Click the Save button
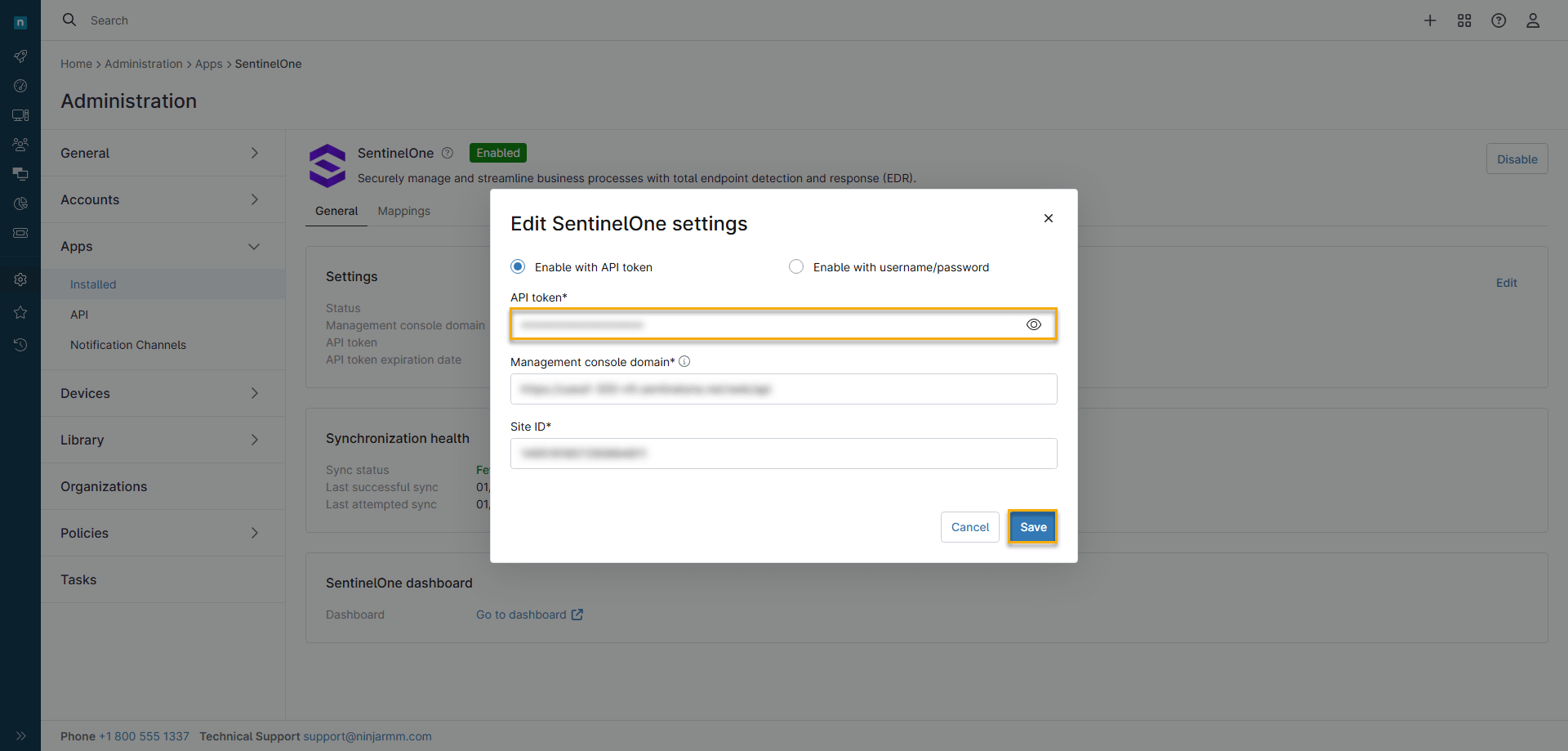 (1032, 527)
